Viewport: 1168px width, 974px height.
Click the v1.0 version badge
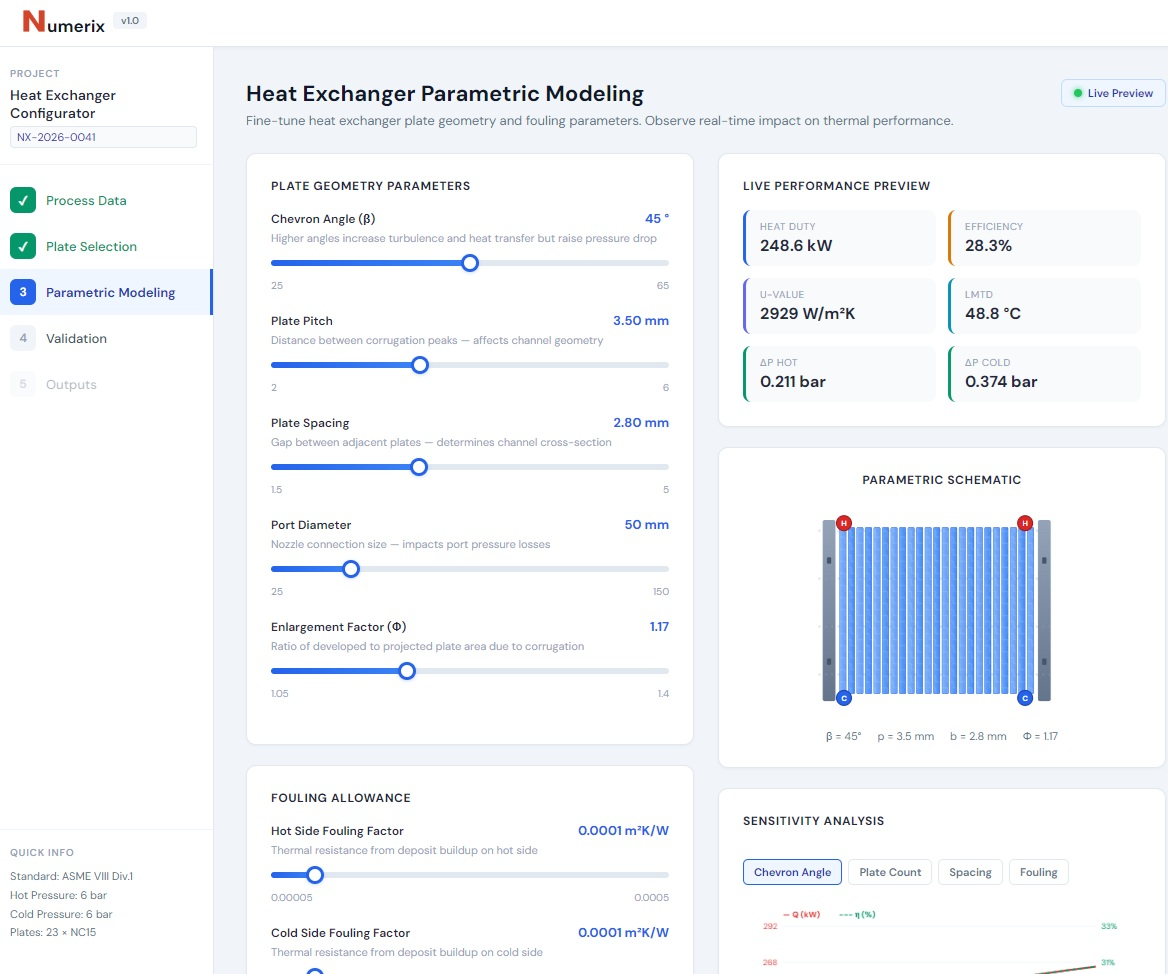tap(129, 19)
